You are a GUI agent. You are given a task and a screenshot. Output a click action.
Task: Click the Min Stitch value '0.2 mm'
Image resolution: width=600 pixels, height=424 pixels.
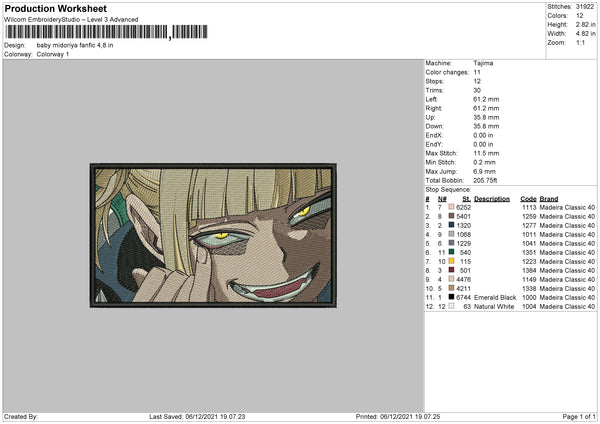(x=484, y=162)
